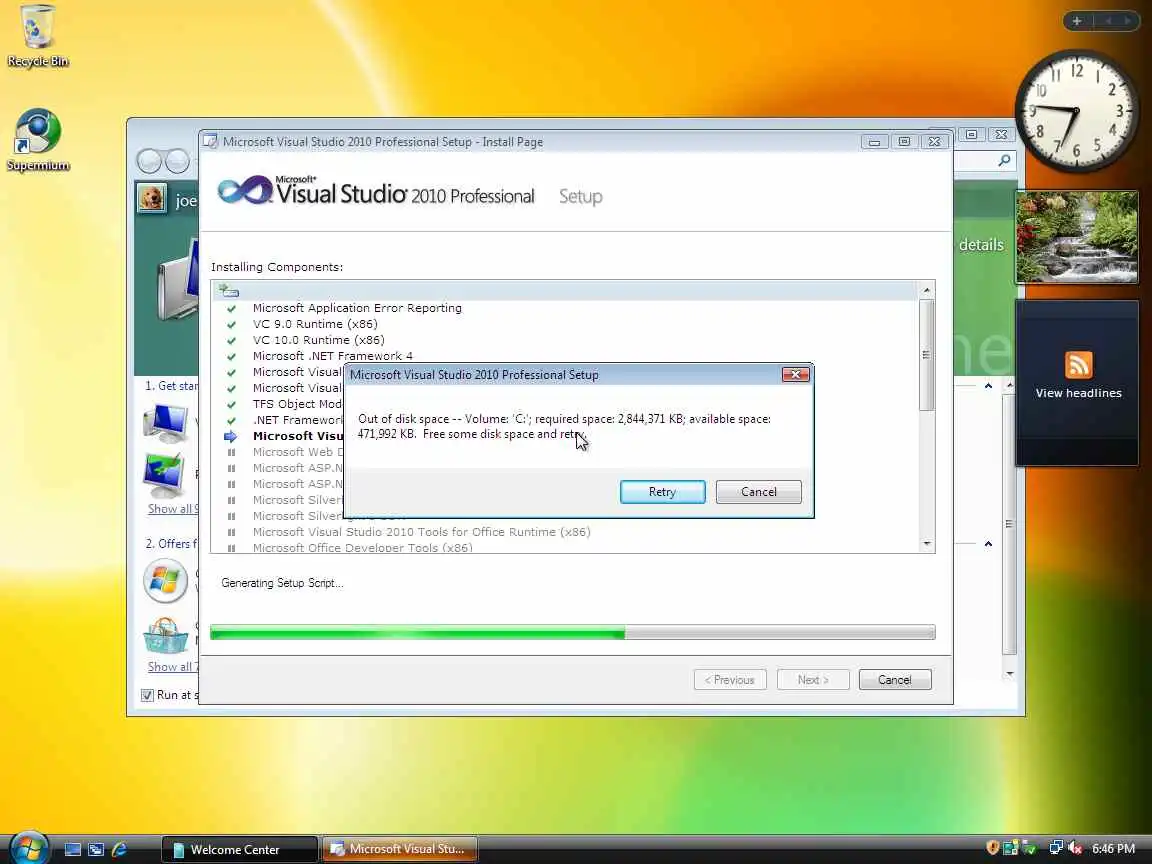Collapse the Offers section chevron

[x=988, y=544]
